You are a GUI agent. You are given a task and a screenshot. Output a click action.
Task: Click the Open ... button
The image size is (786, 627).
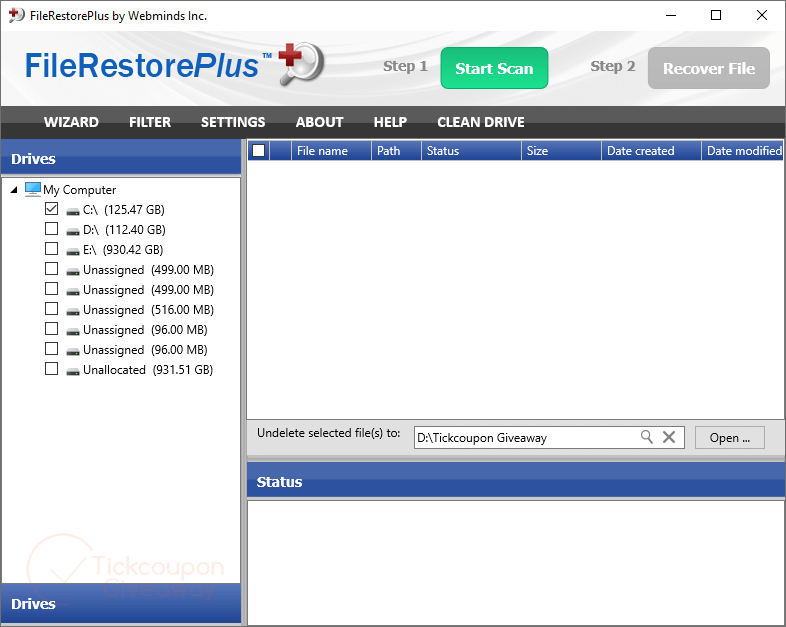pyautogui.click(x=730, y=438)
